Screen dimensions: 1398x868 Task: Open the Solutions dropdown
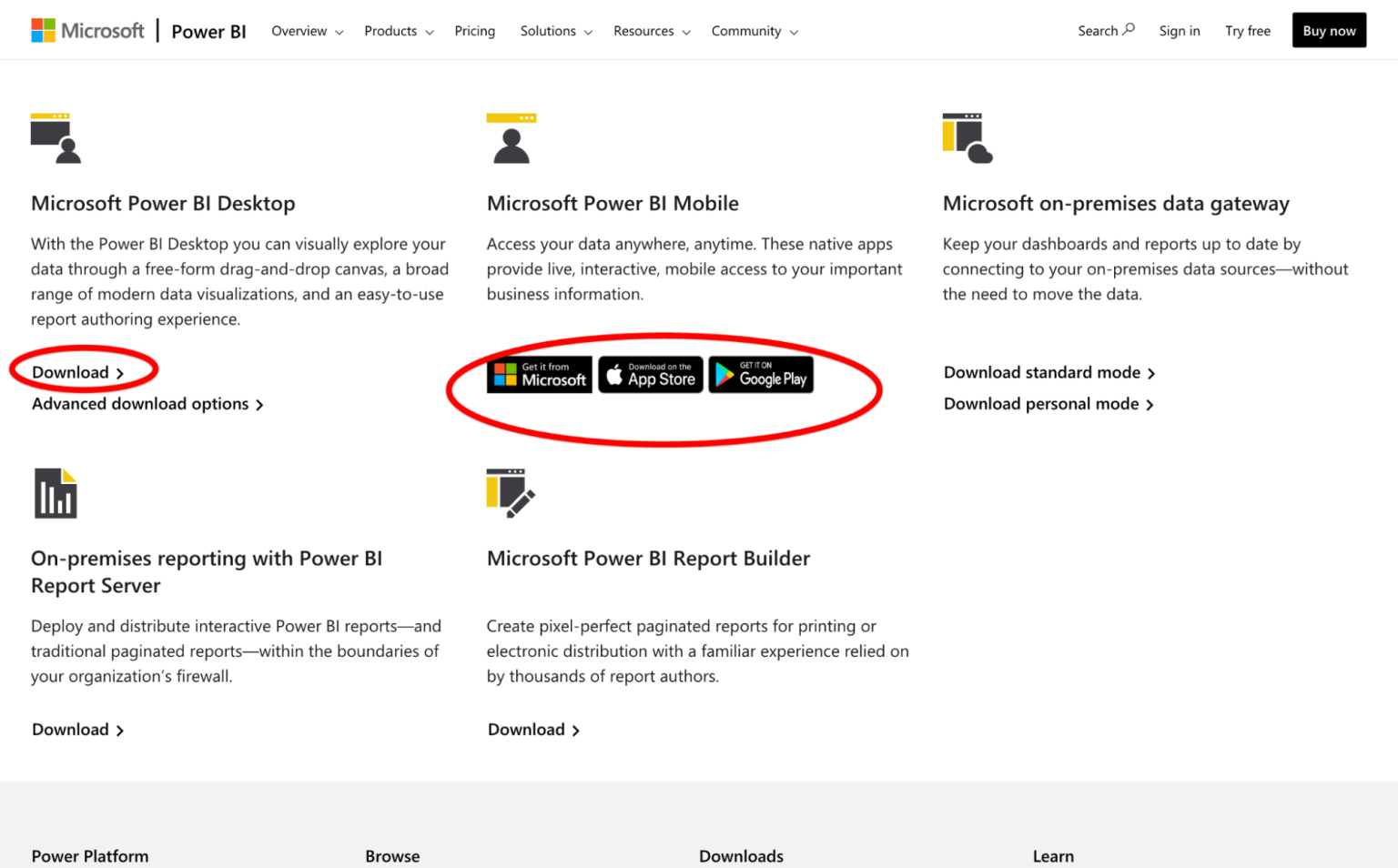[549, 30]
